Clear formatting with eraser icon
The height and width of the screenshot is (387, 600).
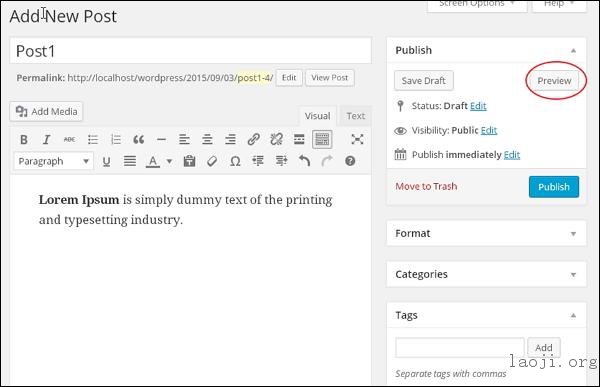[x=212, y=162]
